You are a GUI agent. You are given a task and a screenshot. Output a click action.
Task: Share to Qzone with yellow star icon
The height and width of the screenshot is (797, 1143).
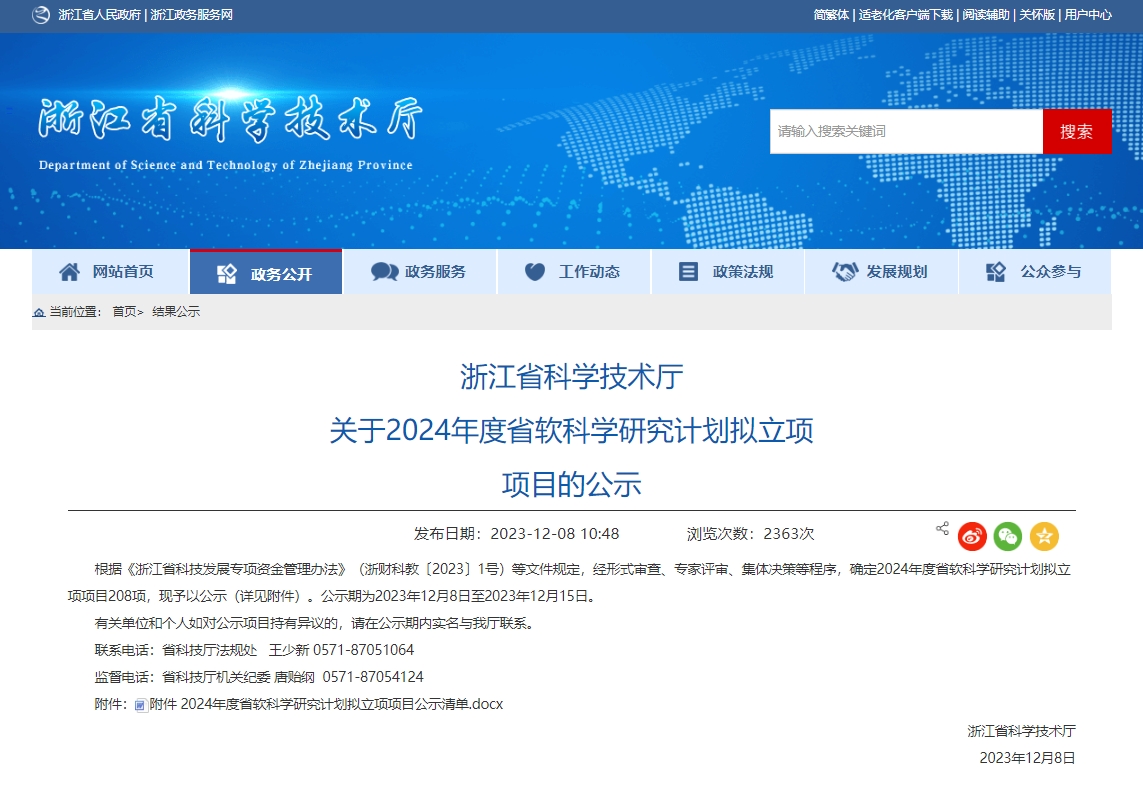tap(1044, 537)
